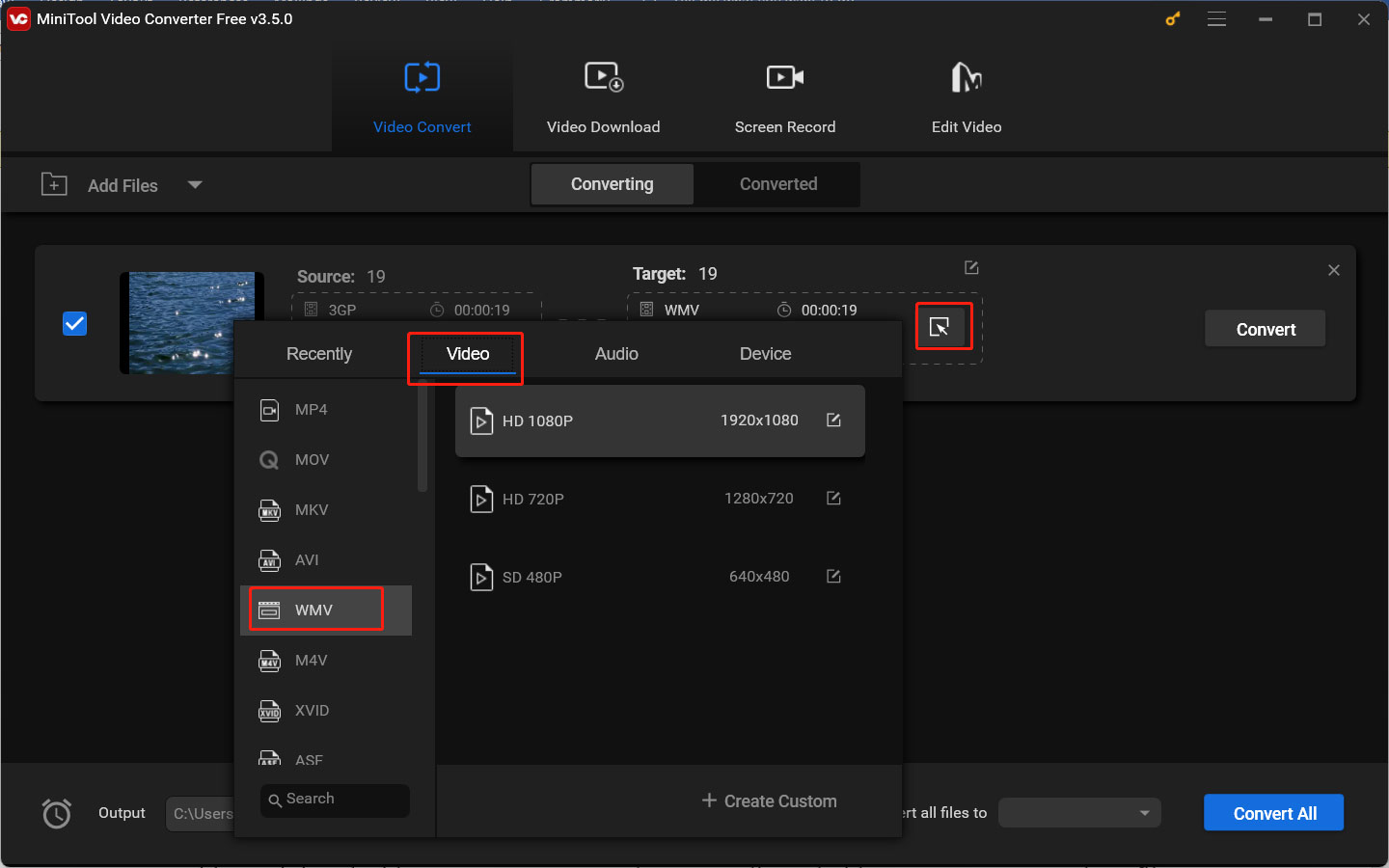Viewport: 1389px width, 868px height.
Task: Edit the HD 720P preset settings
Action: [833, 498]
